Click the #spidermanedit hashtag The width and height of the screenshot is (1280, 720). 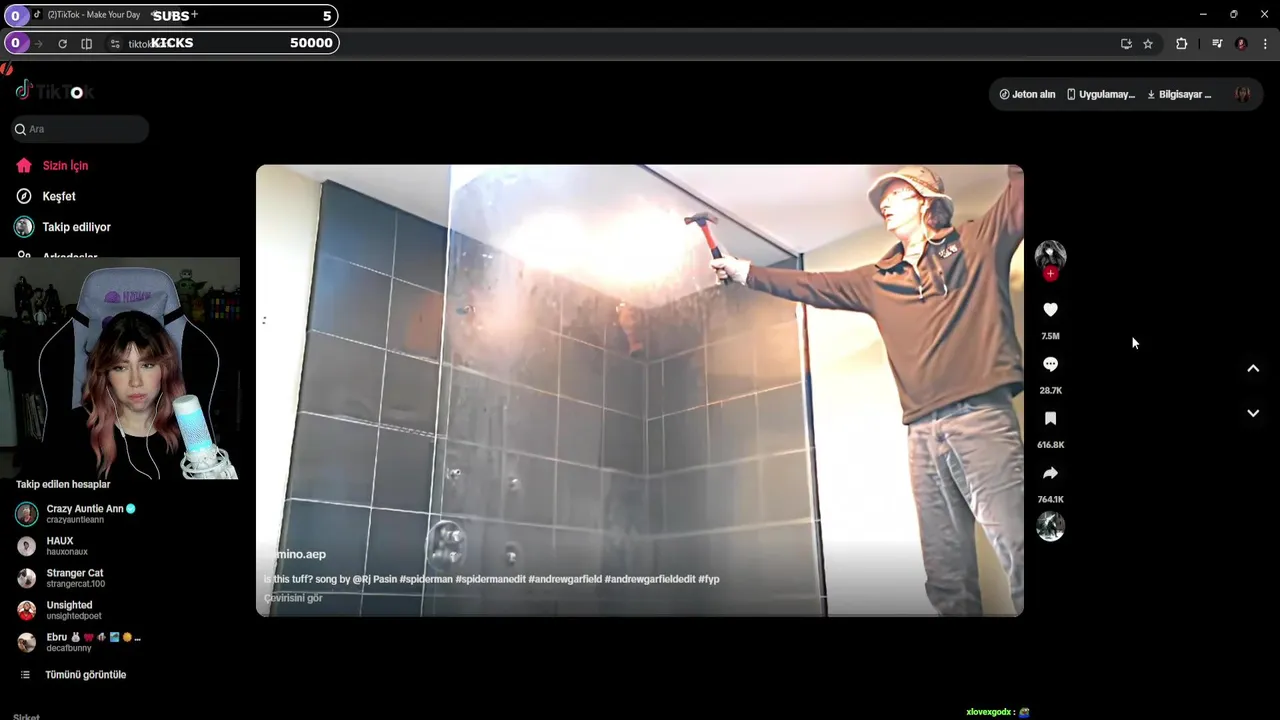click(491, 579)
